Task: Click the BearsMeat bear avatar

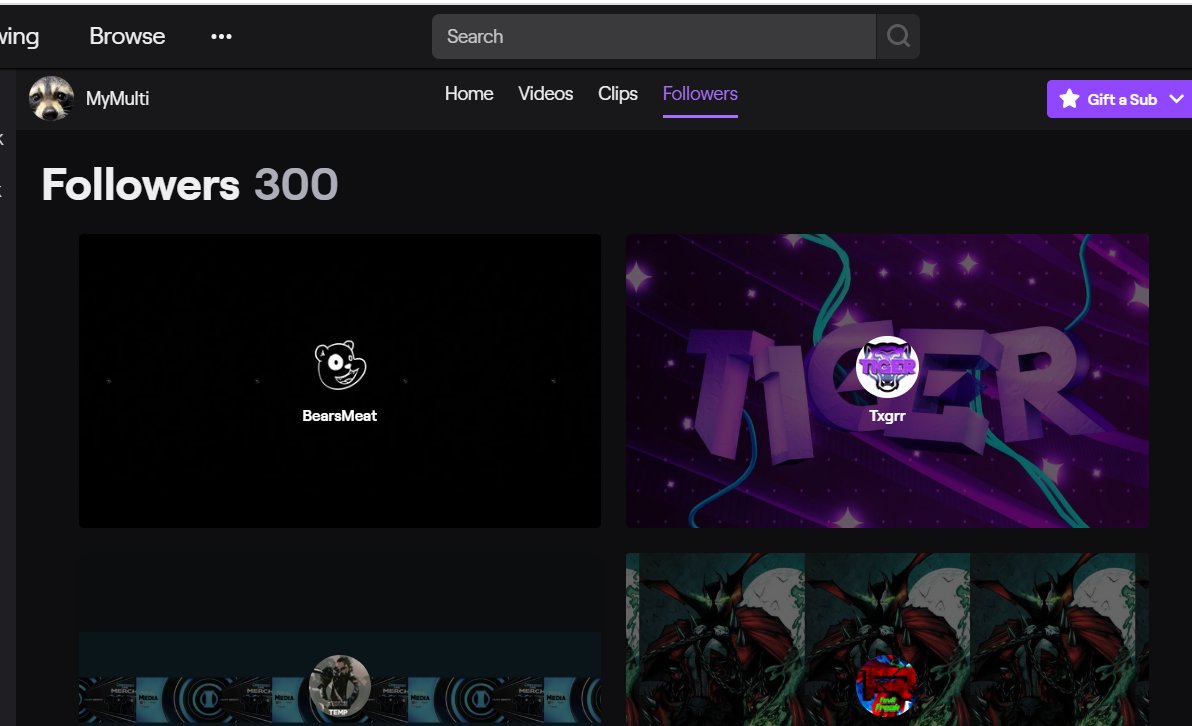Action: [x=340, y=366]
